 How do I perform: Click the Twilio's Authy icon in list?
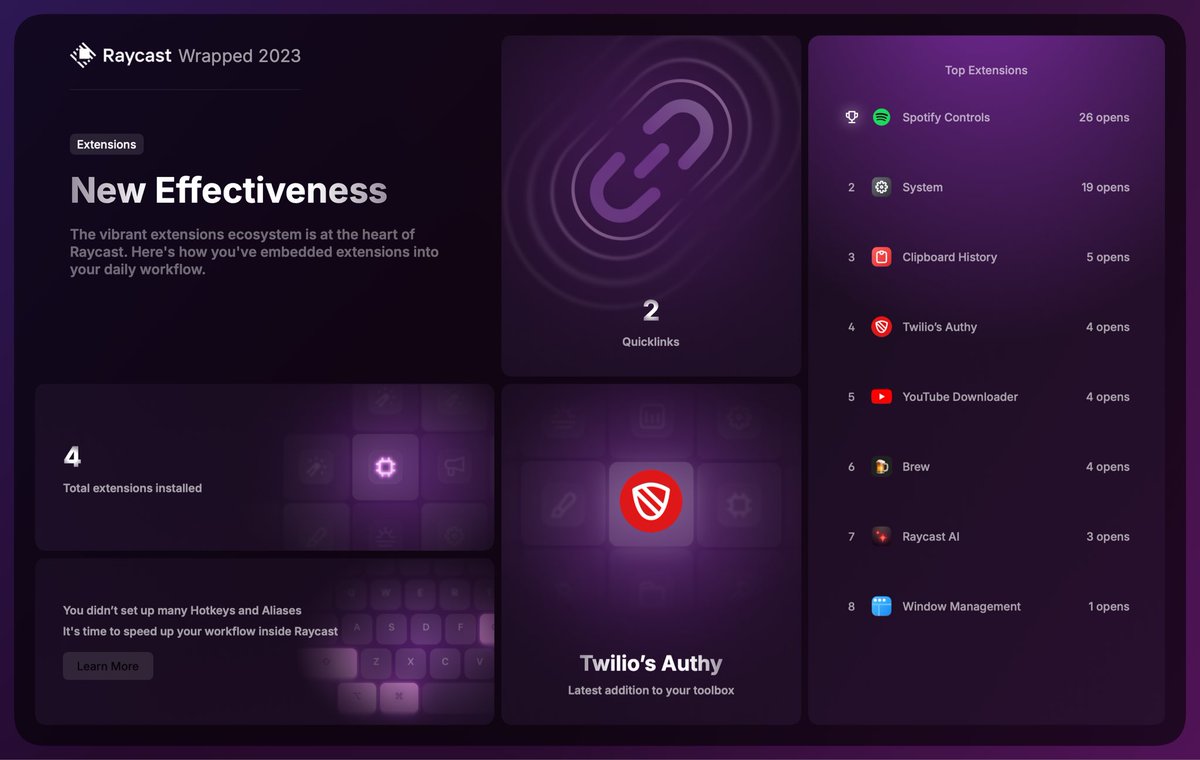click(881, 327)
